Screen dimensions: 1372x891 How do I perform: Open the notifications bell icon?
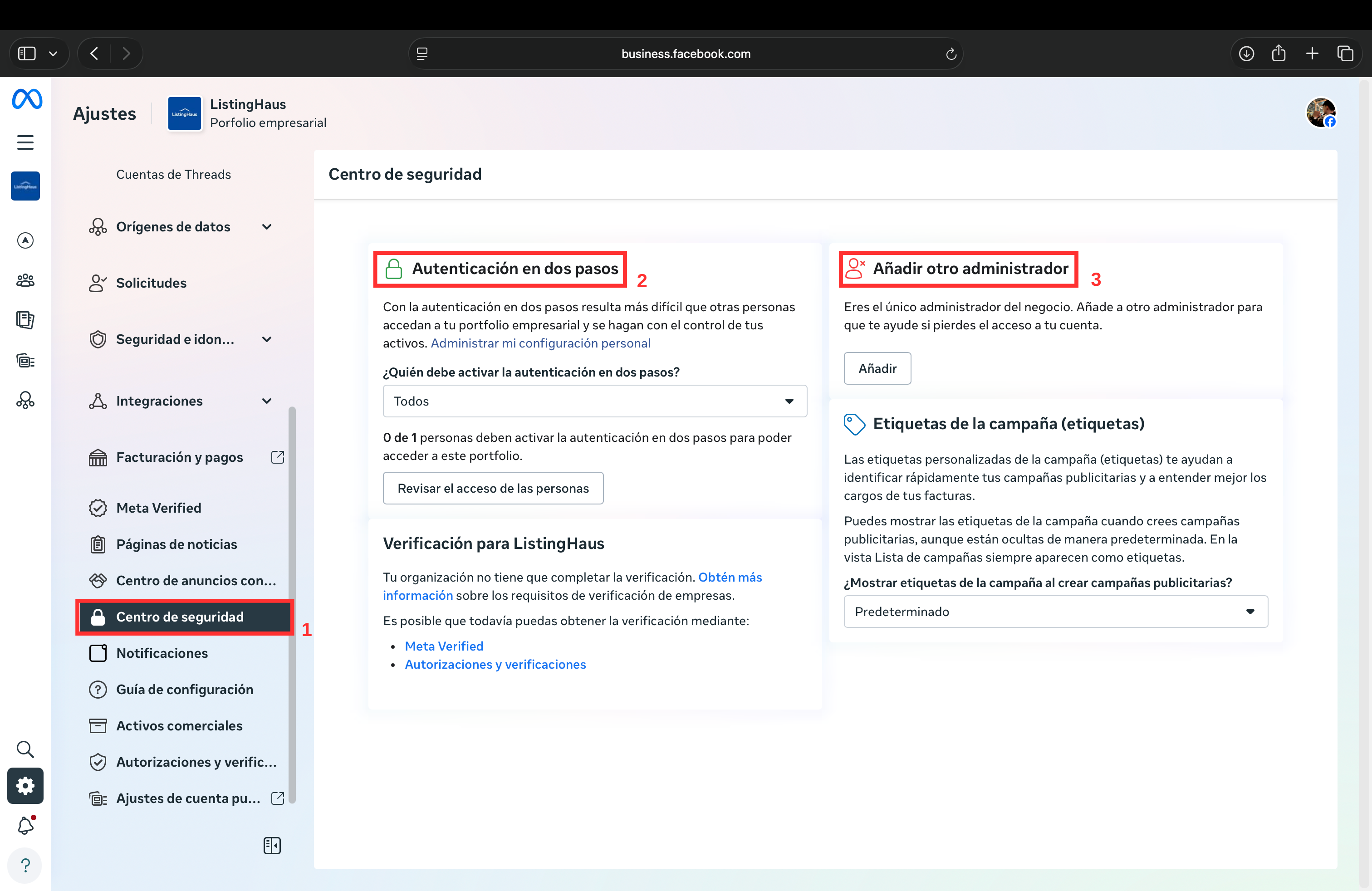coord(25,825)
